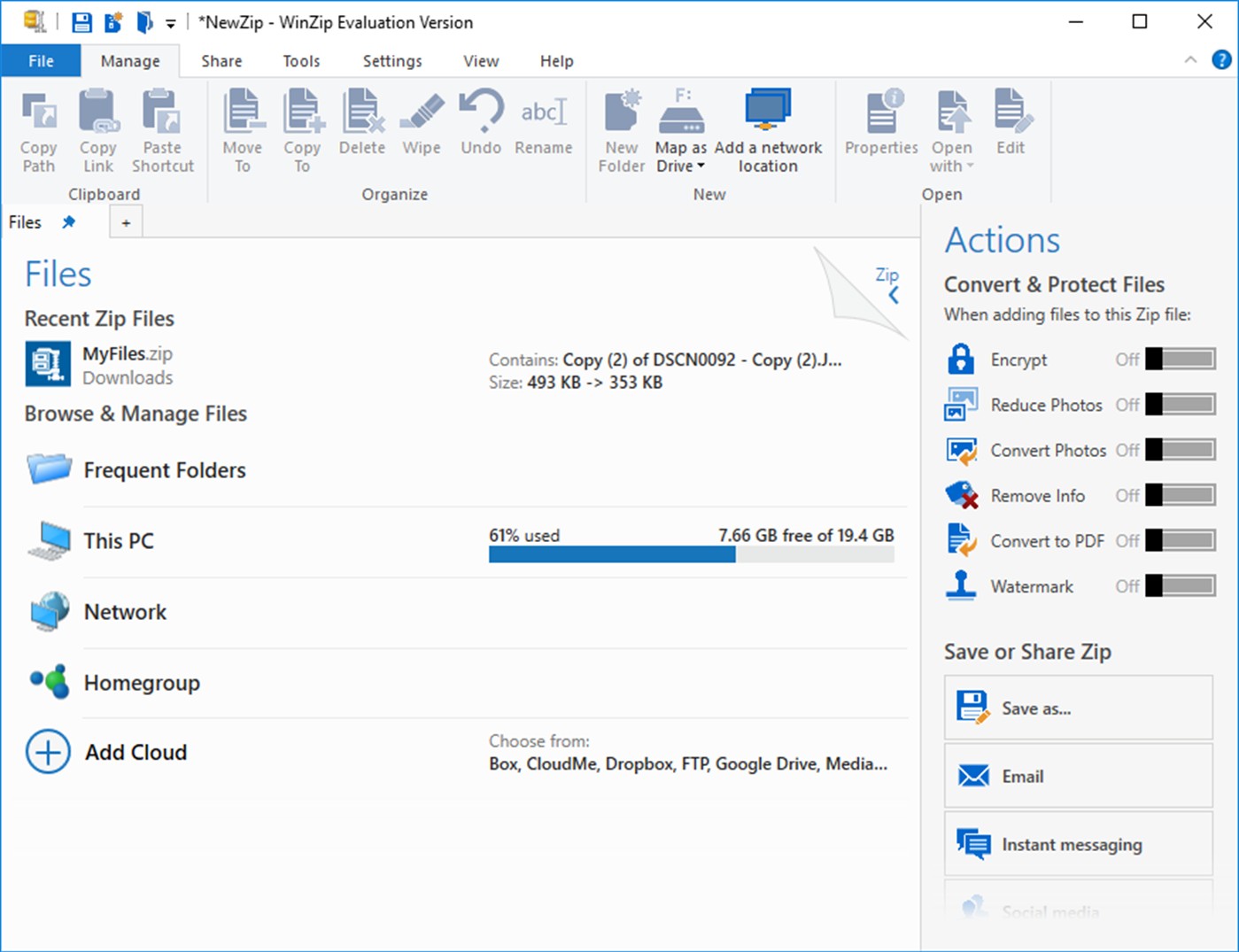This screenshot has height=952, width=1239.
Task: Click the Email share button
Action: 1078,776
